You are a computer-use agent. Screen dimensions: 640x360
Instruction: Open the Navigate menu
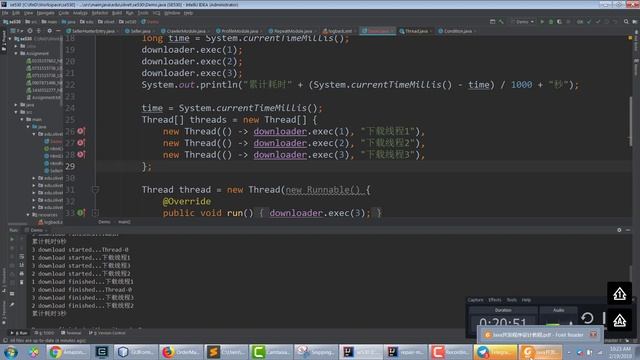pos(45,13)
